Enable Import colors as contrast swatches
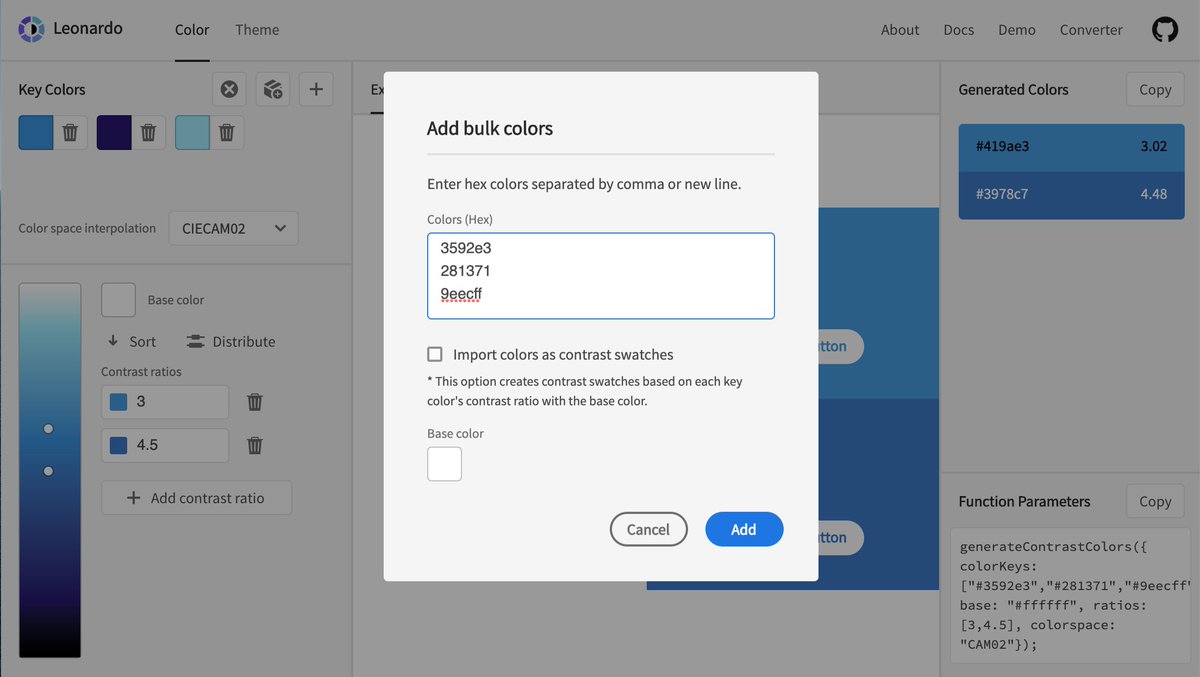1200x677 pixels. (x=435, y=354)
